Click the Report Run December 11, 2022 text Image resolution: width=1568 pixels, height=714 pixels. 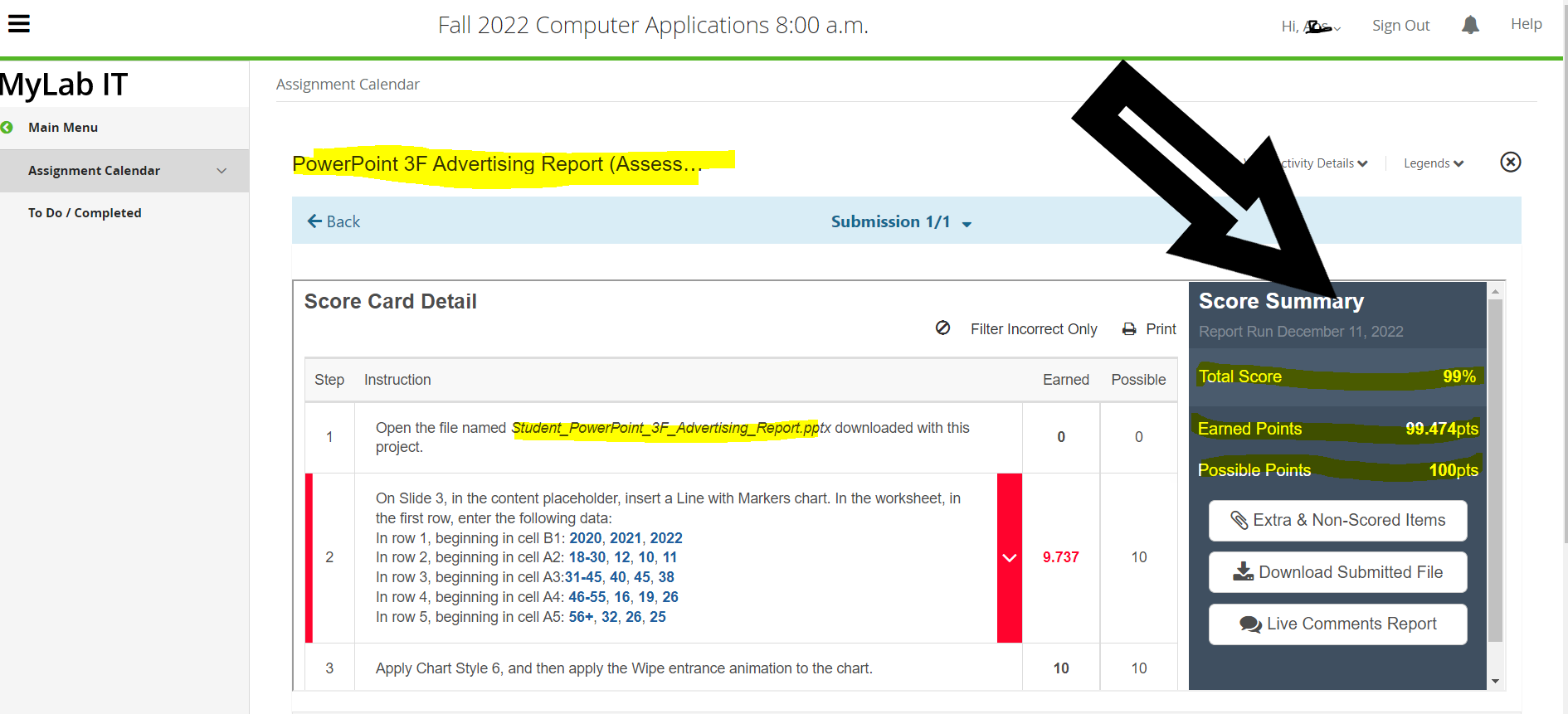(x=1301, y=332)
